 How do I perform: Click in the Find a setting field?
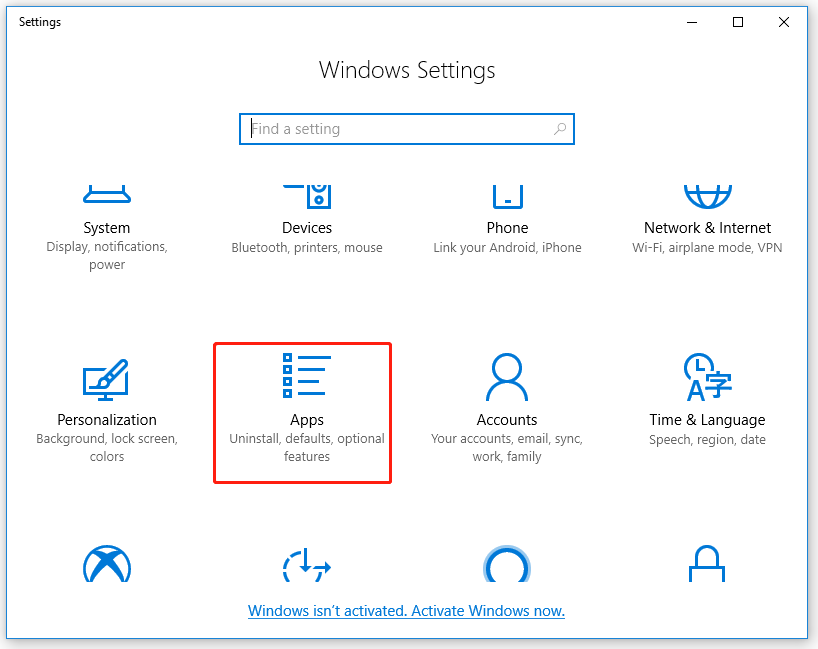tap(407, 129)
